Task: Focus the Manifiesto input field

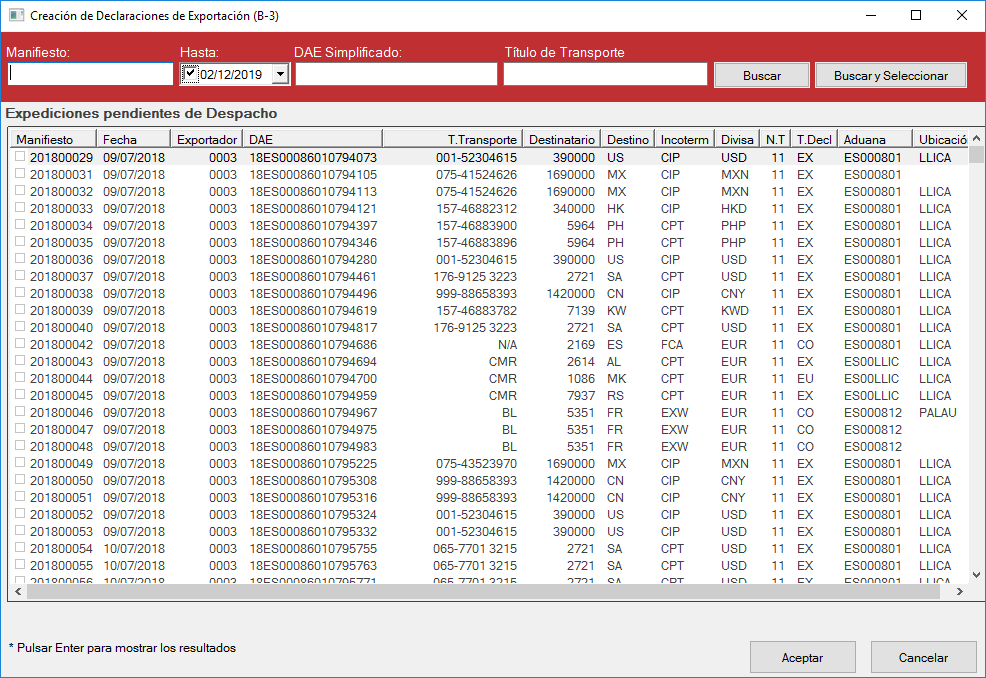Action: (91, 74)
